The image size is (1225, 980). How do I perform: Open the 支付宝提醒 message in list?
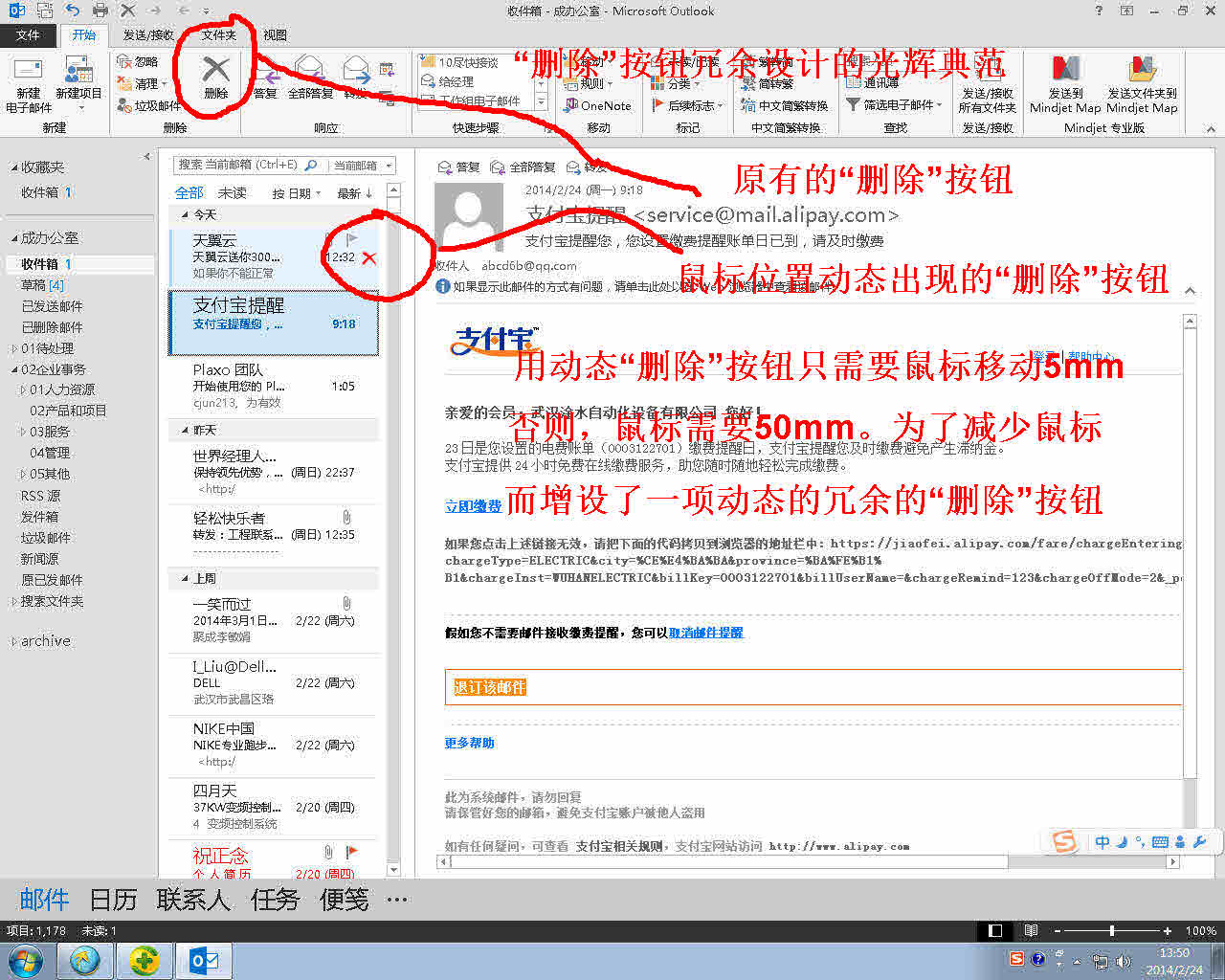click(274, 323)
